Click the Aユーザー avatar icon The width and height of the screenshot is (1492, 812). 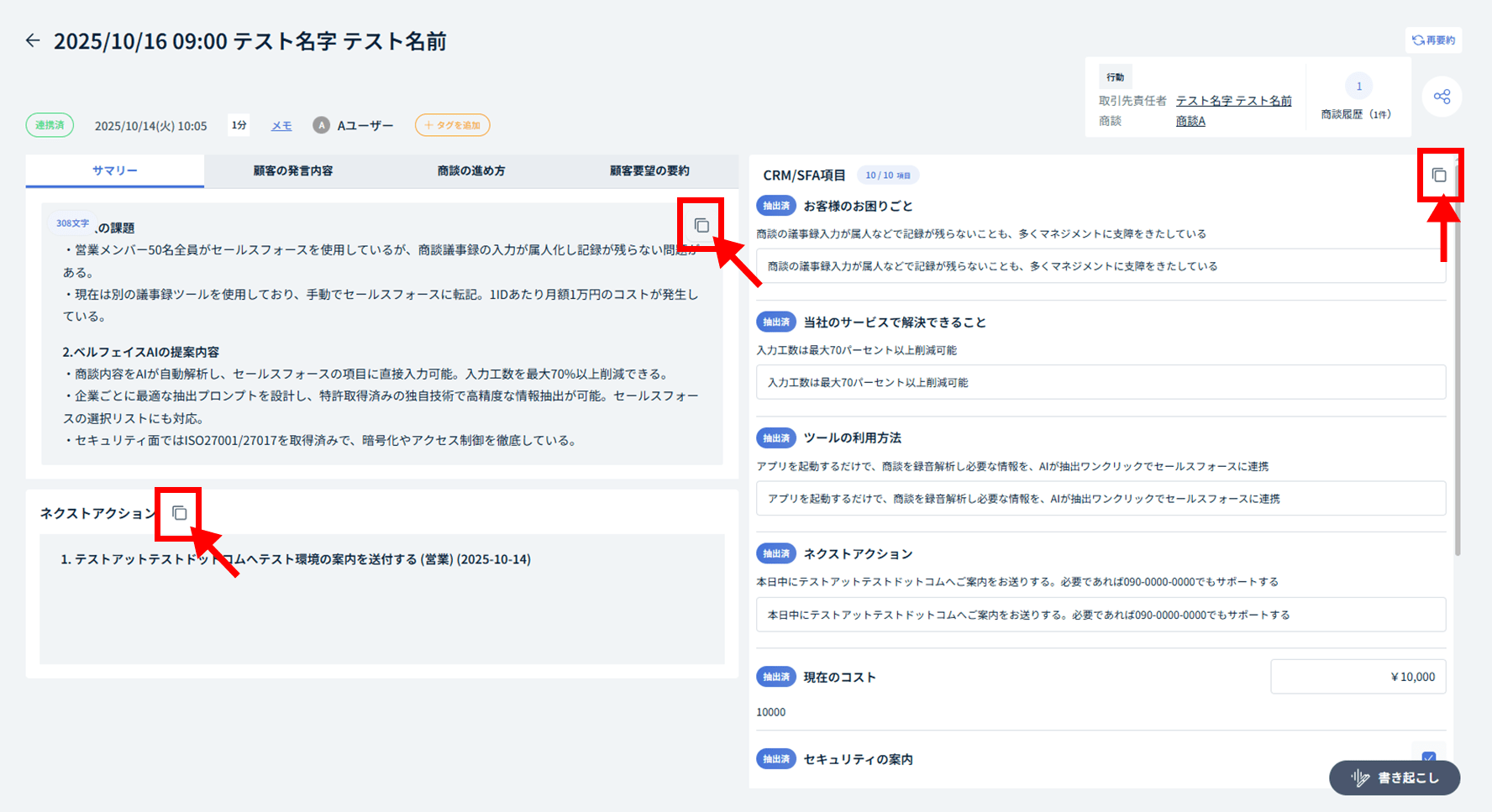click(321, 125)
